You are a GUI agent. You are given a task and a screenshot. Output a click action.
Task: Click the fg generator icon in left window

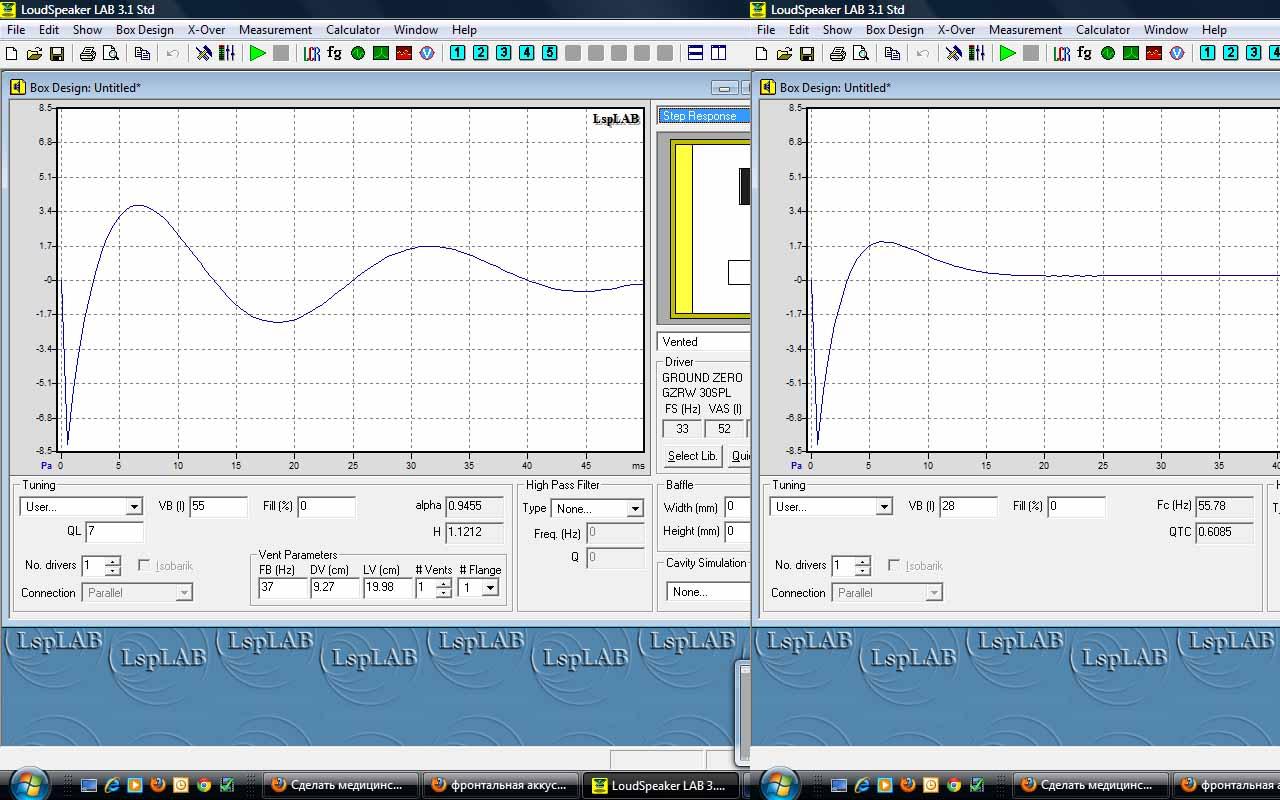click(335, 53)
